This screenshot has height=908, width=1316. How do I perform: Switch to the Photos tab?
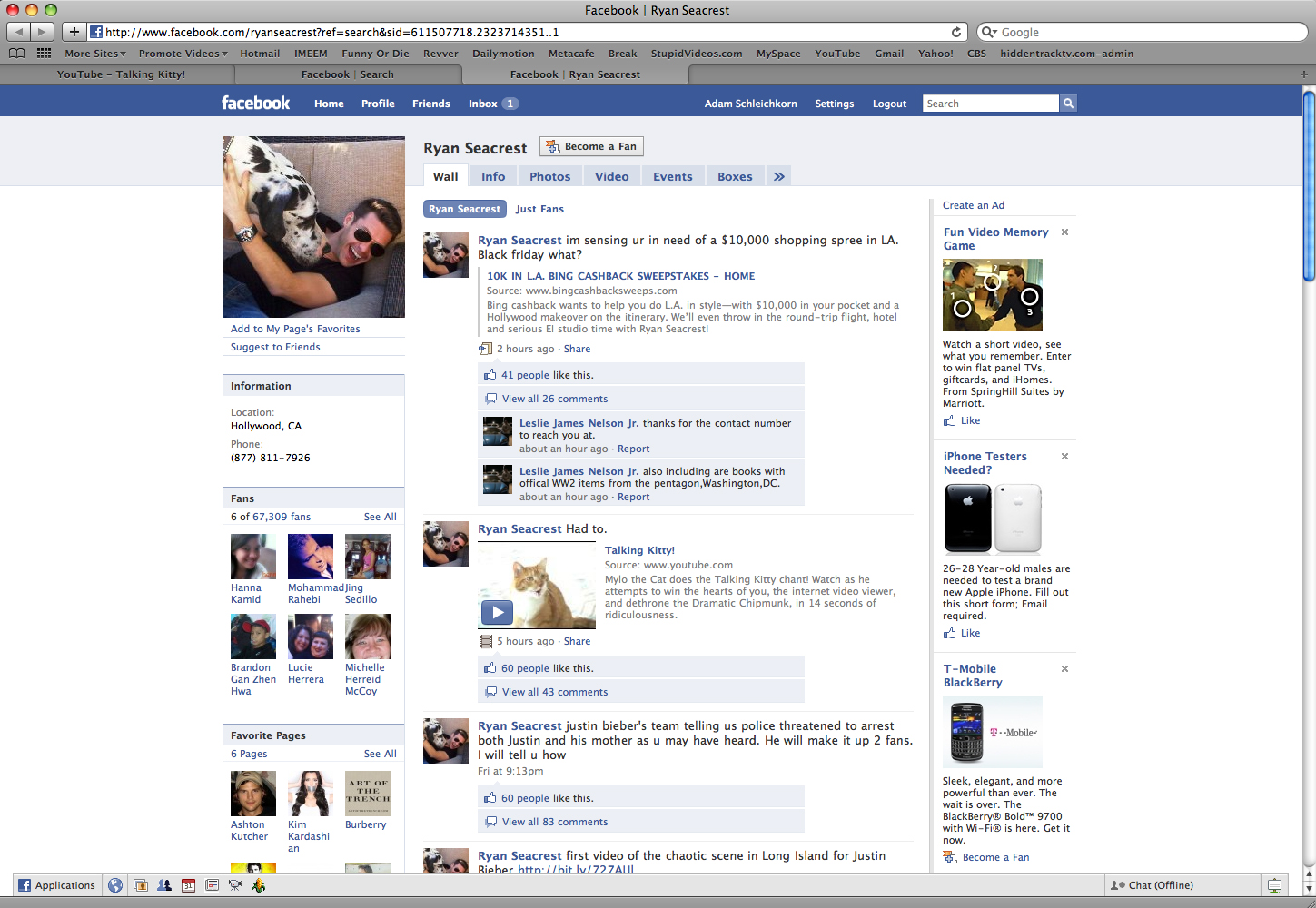point(550,176)
